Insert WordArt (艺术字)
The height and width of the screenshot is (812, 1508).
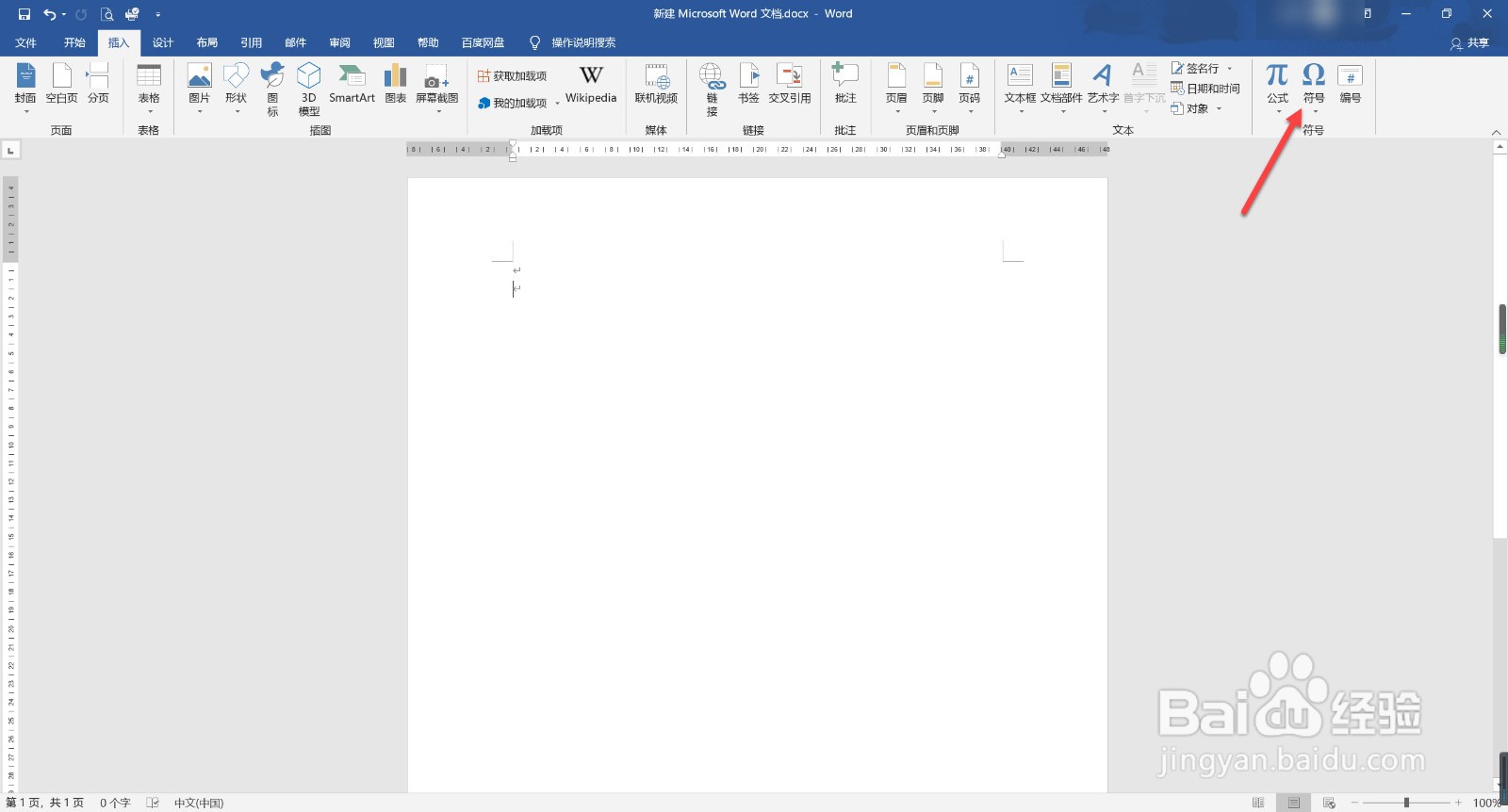pyautogui.click(x=1103, y=89)
